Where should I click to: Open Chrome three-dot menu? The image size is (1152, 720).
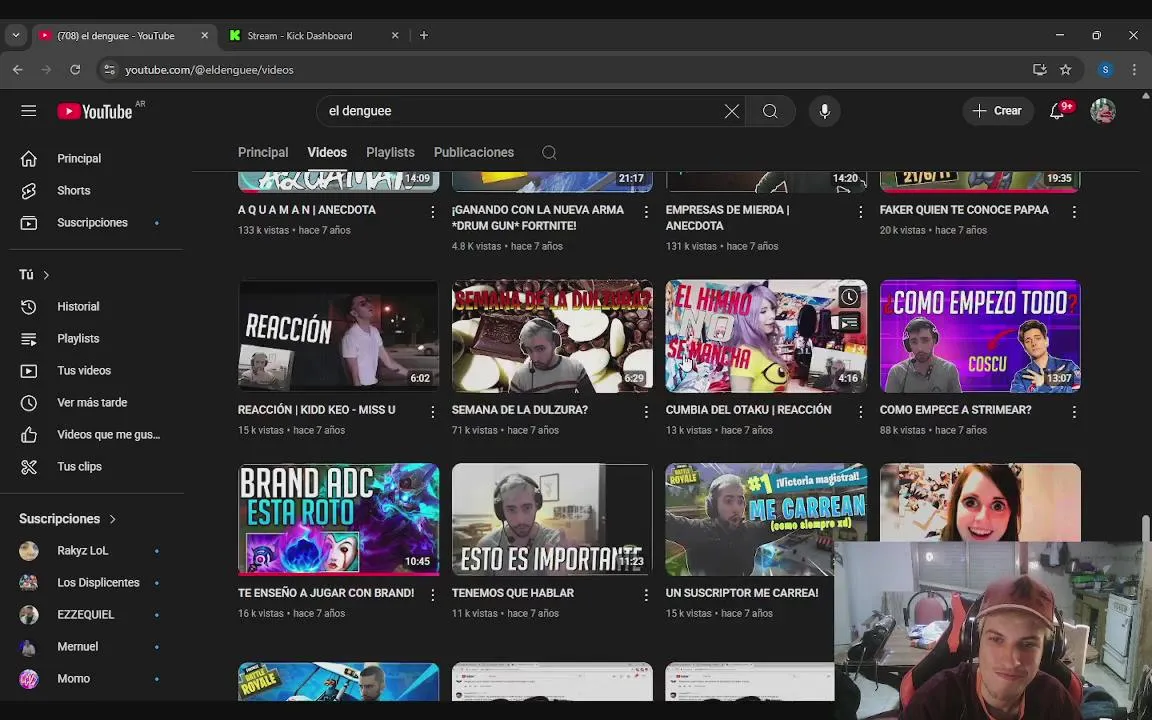click(x=1134, y=70)
